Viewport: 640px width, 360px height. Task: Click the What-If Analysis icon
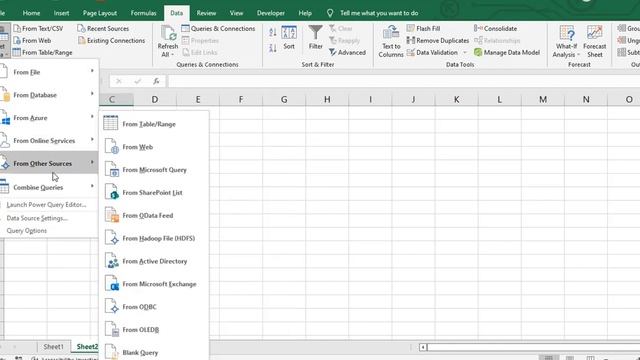pos(567,33)
